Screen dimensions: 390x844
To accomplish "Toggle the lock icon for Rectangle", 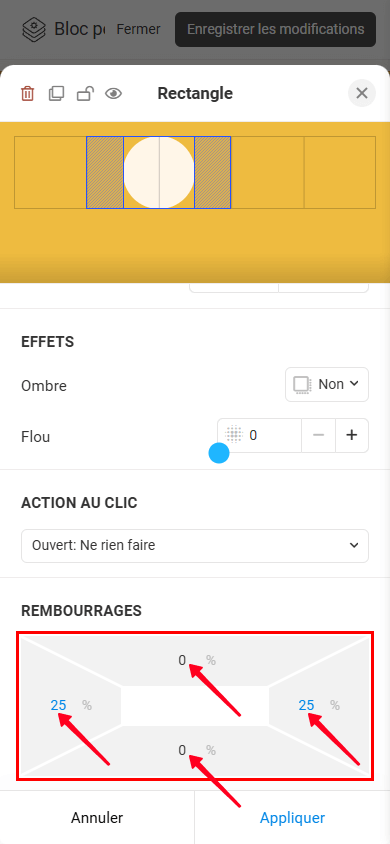I will 84,94.
